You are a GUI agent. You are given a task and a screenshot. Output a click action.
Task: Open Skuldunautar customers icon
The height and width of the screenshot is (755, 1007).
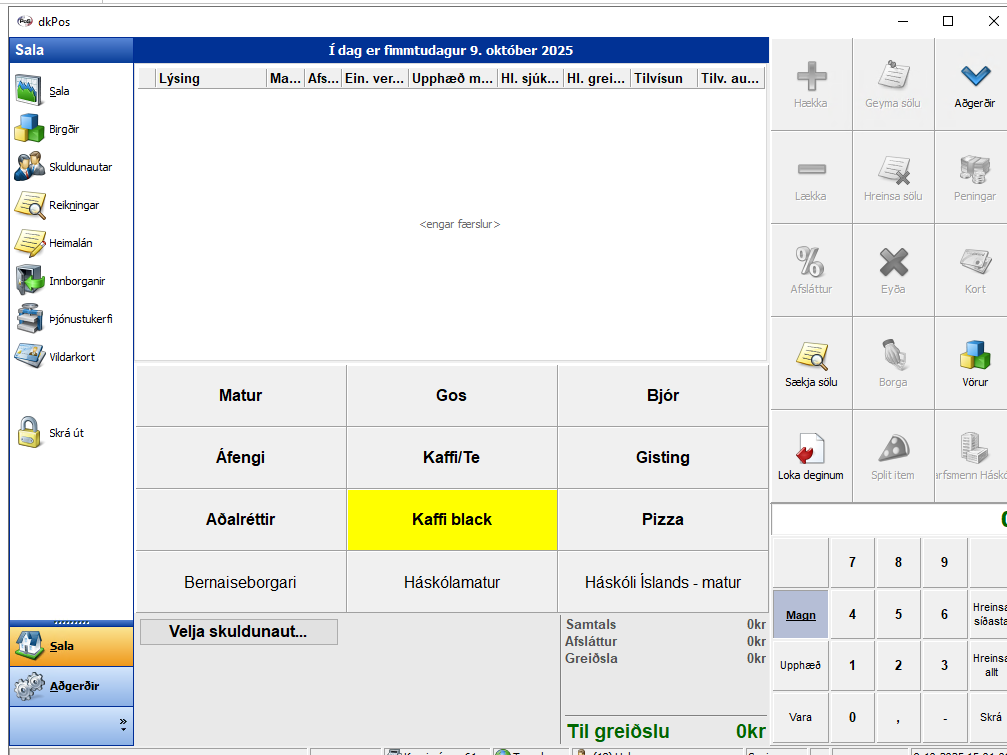point(30,167)
